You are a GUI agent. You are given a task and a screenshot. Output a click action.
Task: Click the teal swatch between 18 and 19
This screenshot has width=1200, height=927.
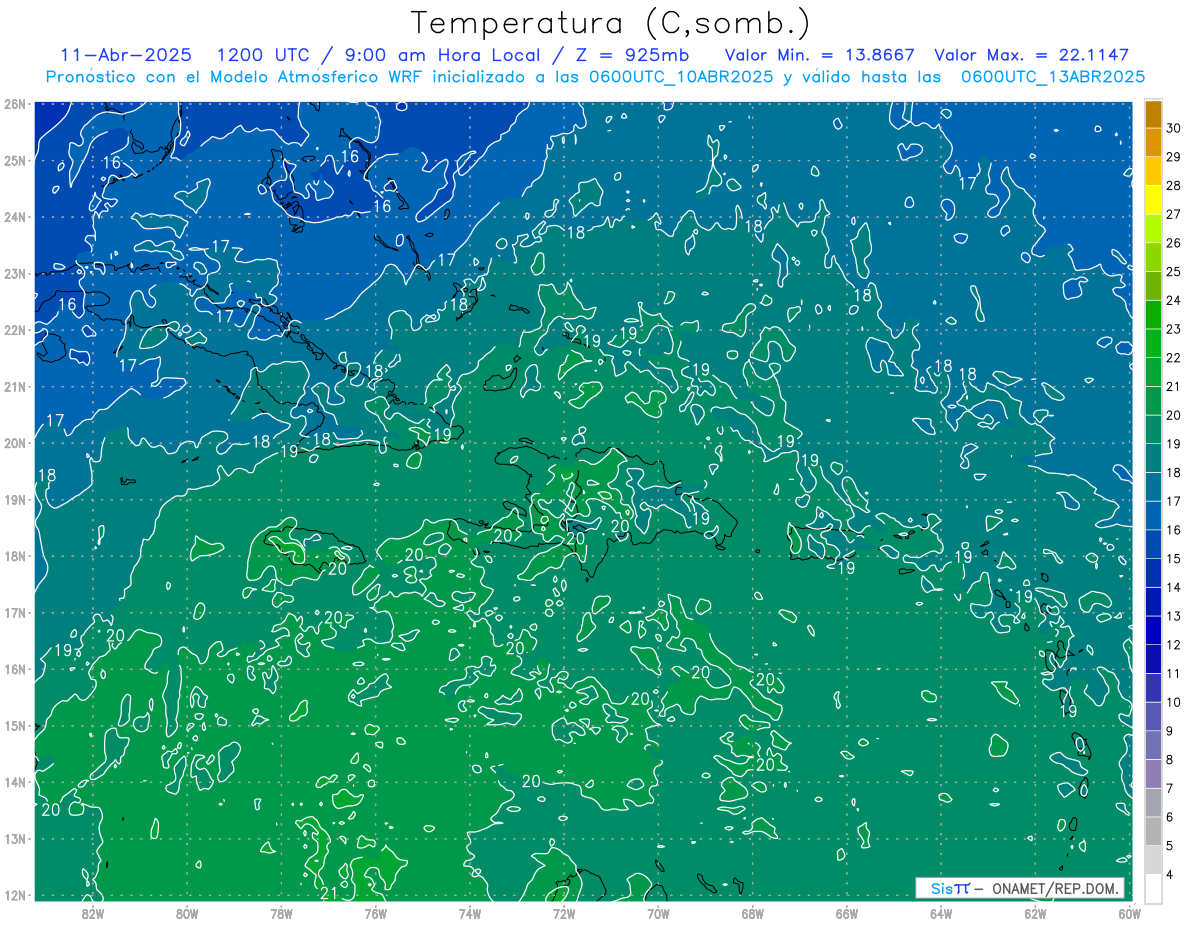click(1153, 458)
